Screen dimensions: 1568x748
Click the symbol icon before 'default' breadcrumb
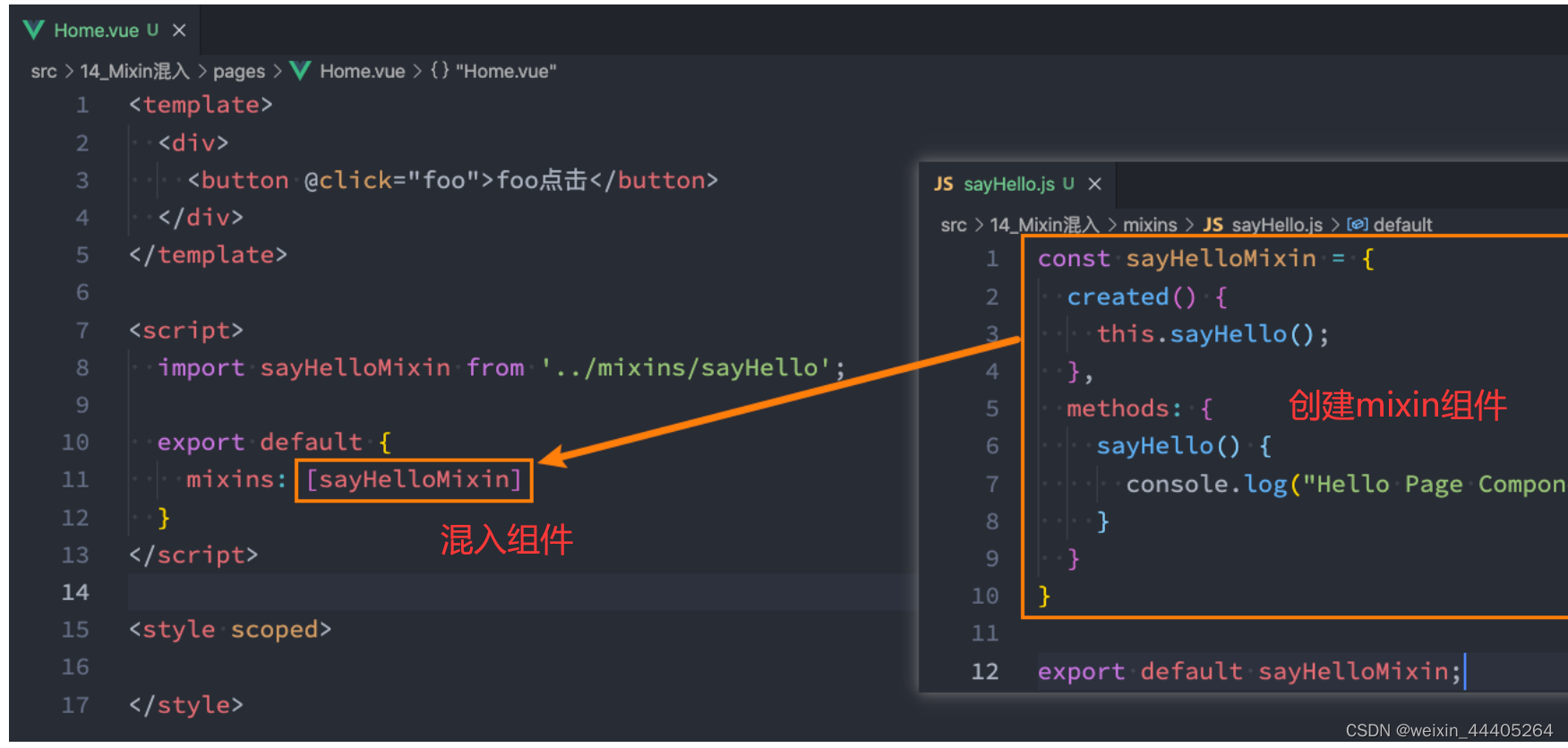click(x=1357, y=225)
